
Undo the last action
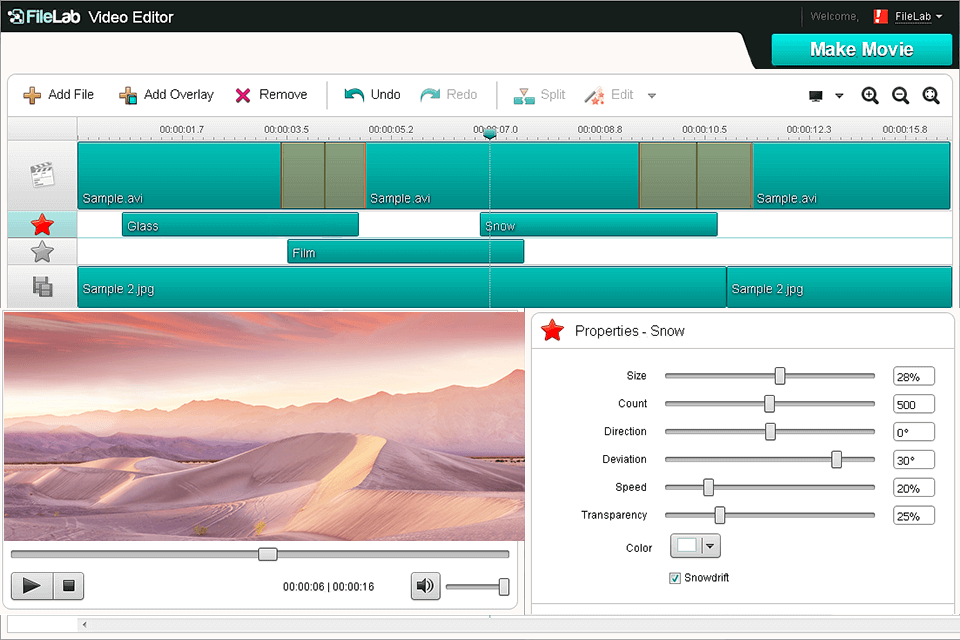point(372,95)
